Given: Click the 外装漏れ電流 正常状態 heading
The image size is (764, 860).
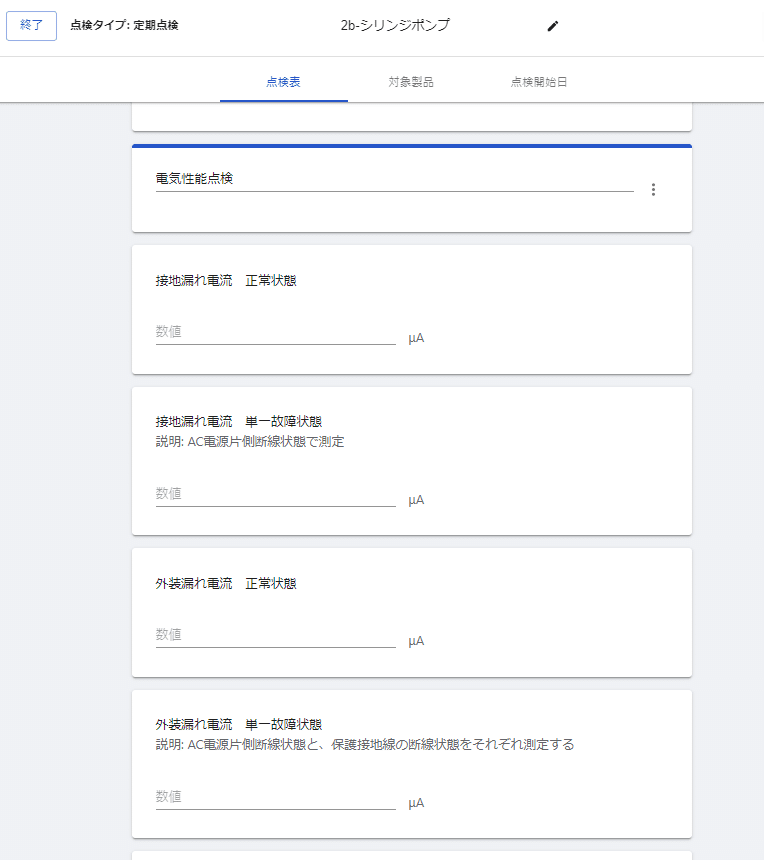Looking at the screenshot, I should pos(226,584).
